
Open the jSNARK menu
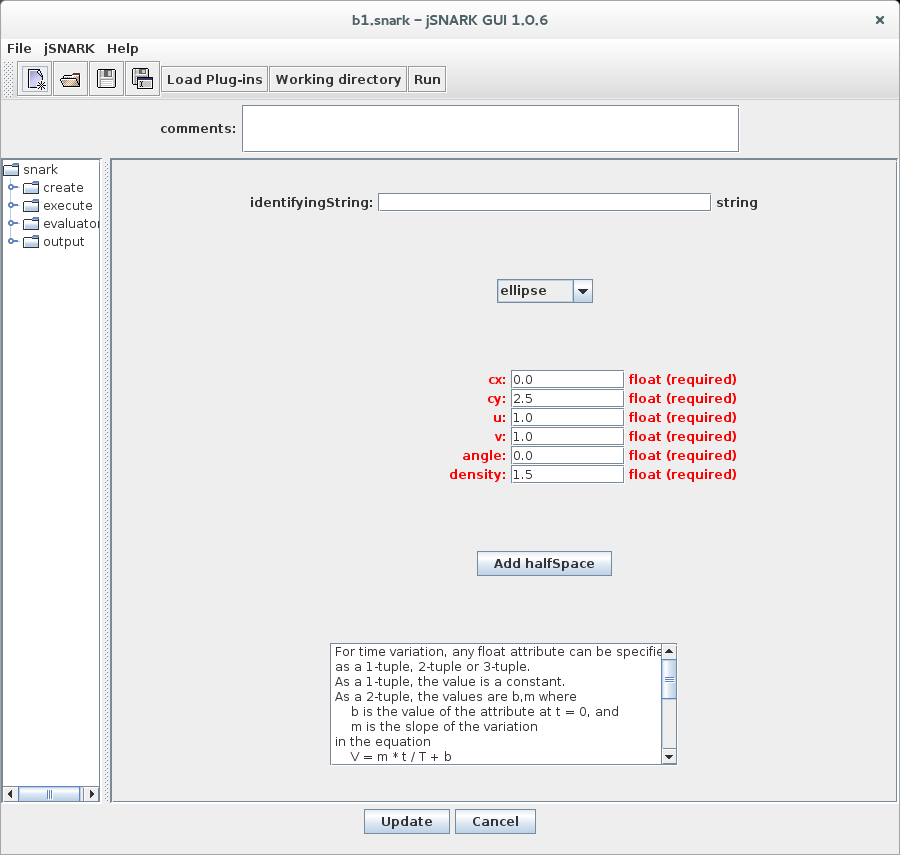pyautogui.click(x=69, y=49)
